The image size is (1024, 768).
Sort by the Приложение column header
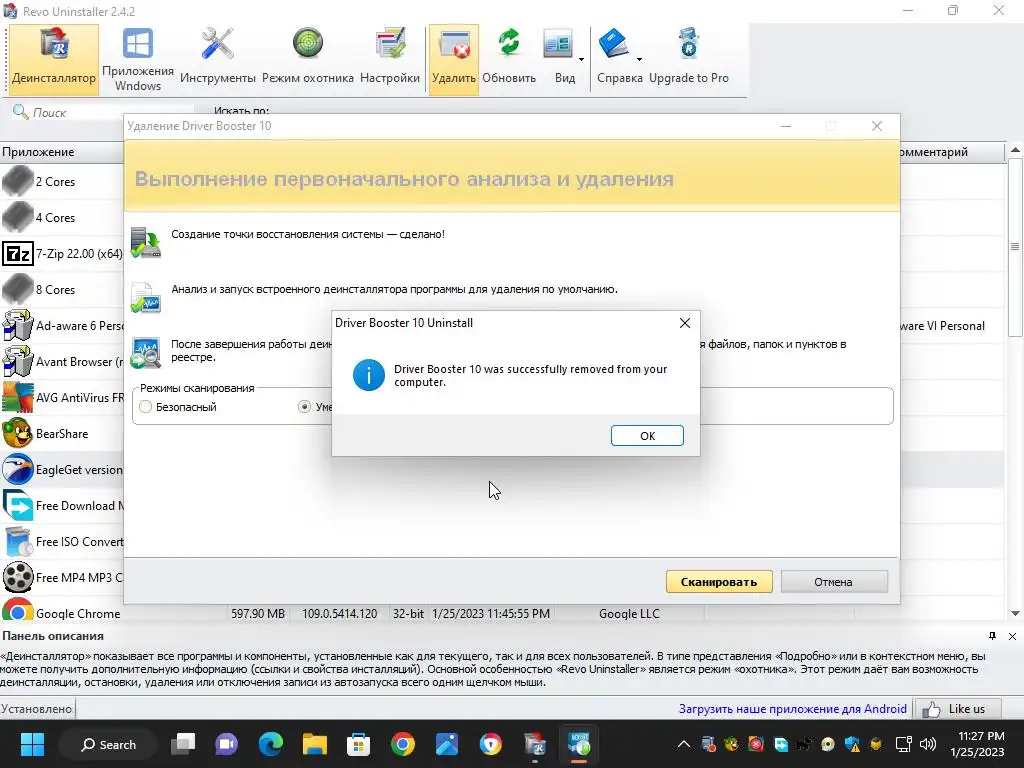(x=62, y=152)
